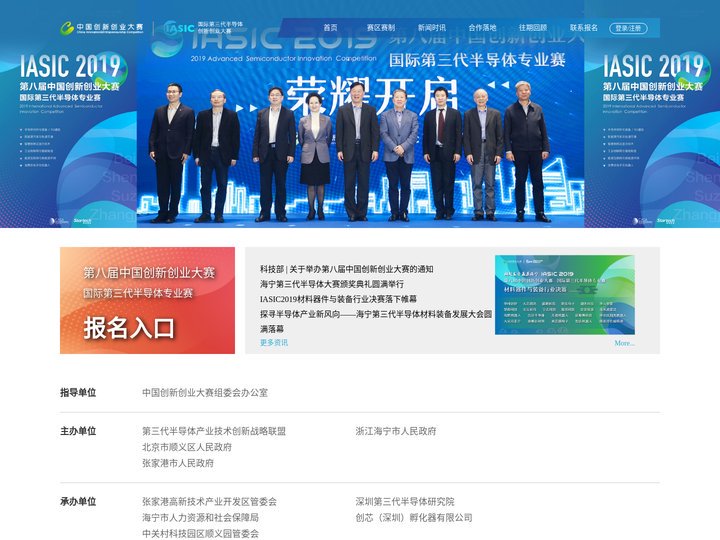Image resolution: width=720 pixels, height=540 pixels.
Task: Open news 探寻半导体产业新风向 article
Action: pyautogui.click(x=376, y=321)
